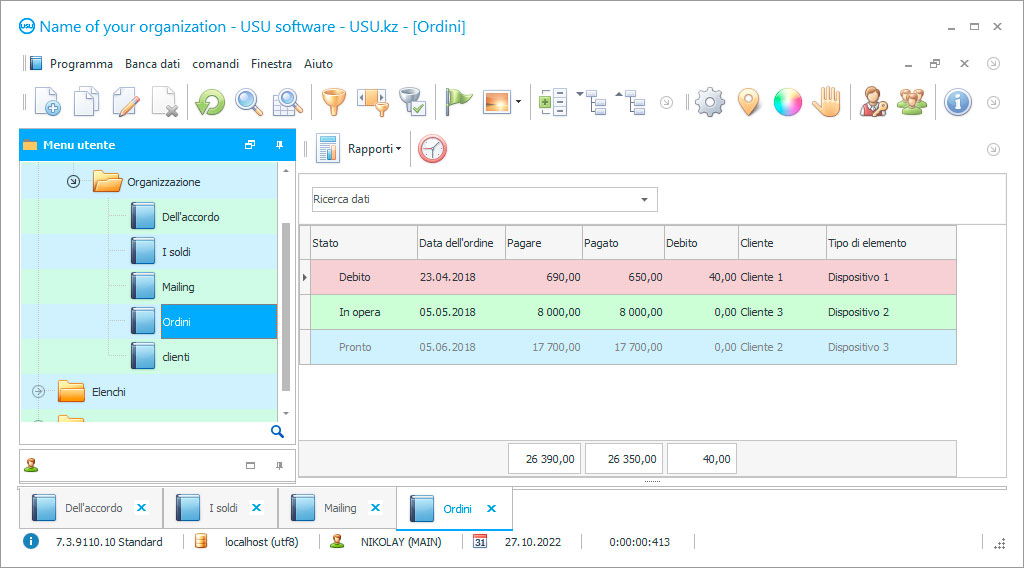The height and width of the screenshot is (568, 1024).
Task: Click the green flag icon
Action: click(458, 102)
